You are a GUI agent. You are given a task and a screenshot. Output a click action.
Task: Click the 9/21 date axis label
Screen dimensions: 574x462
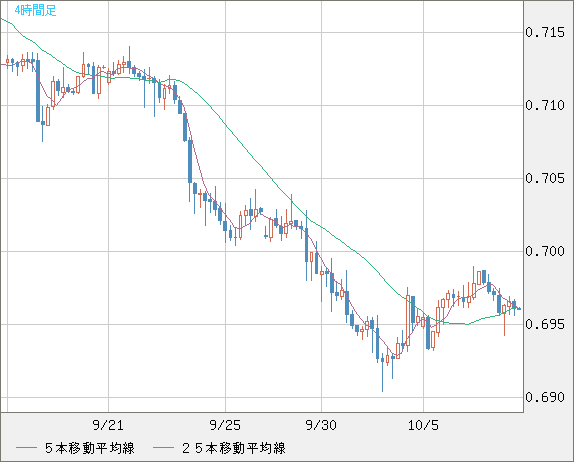(108, 425)
